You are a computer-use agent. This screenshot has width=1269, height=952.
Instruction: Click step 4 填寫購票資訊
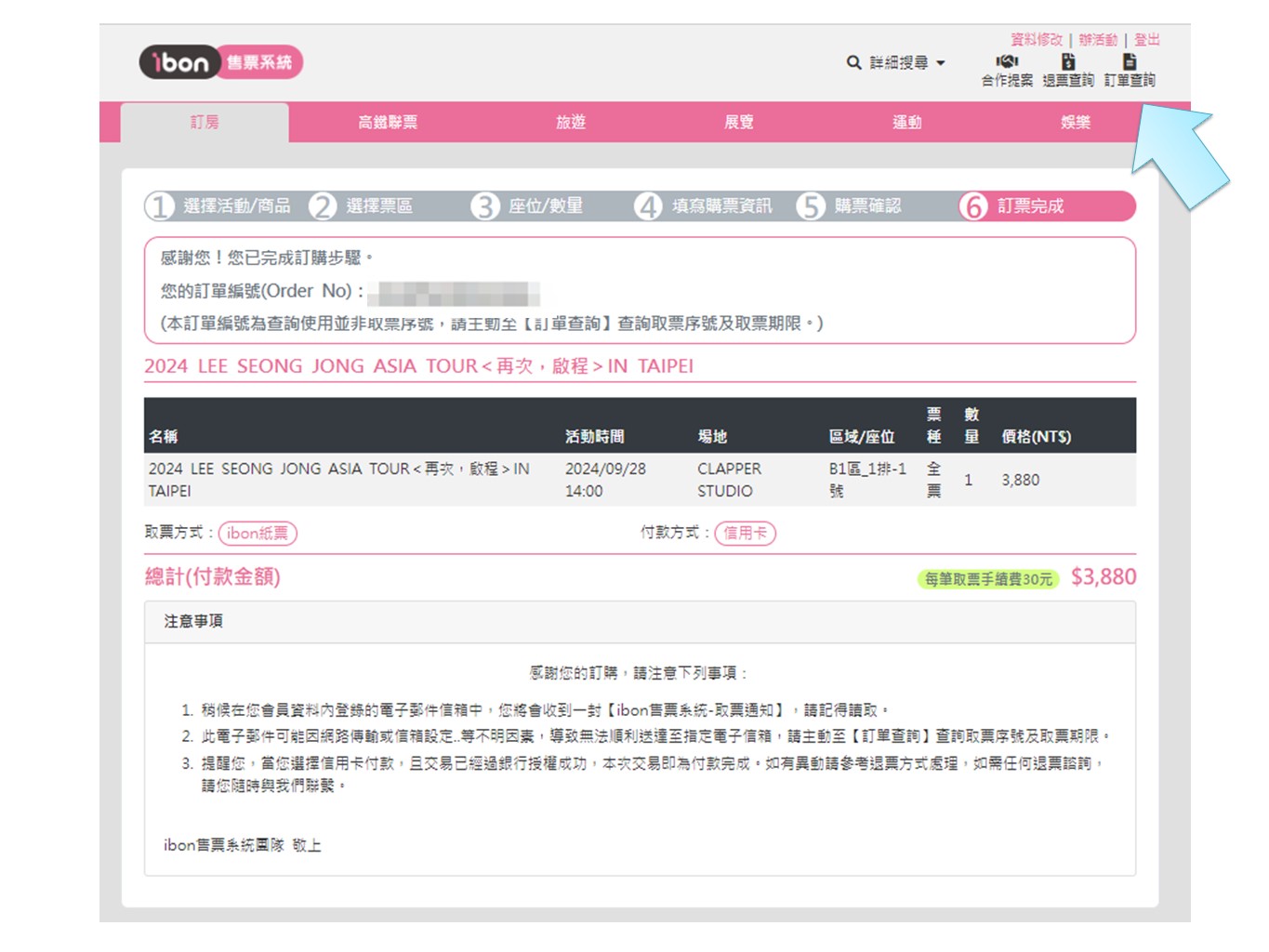point(704,205)
